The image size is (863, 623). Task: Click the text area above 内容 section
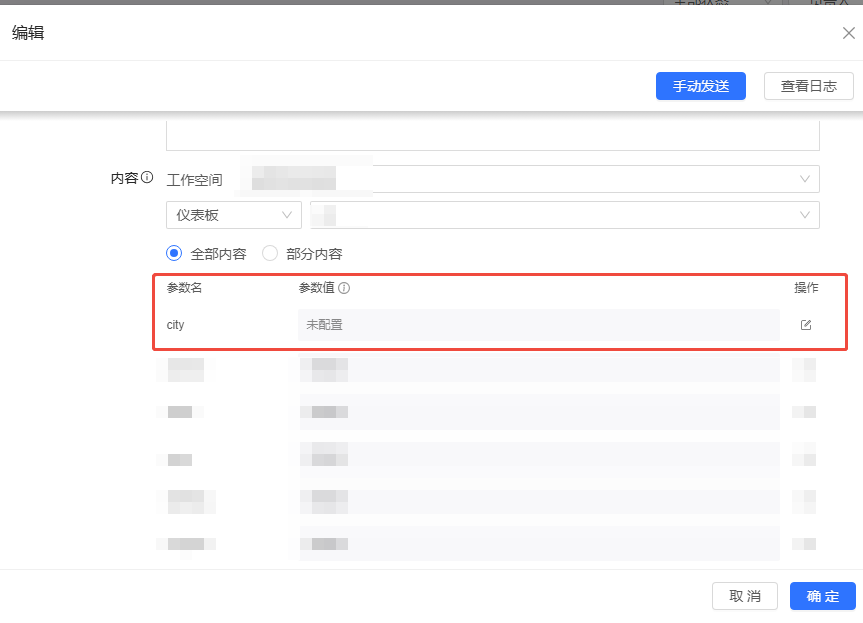coord(492,136)
